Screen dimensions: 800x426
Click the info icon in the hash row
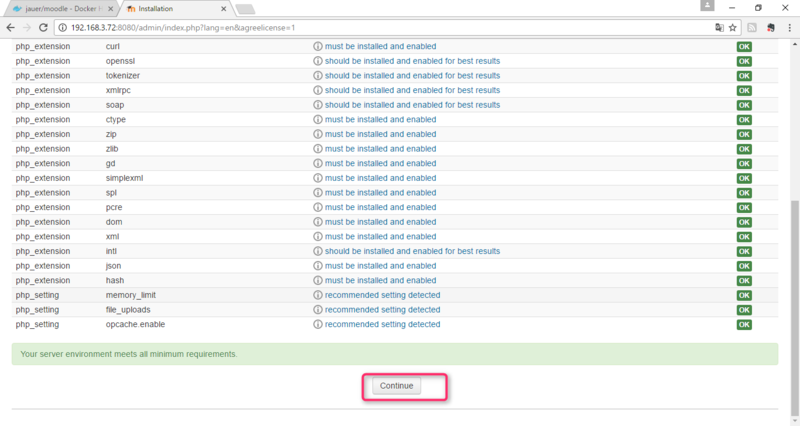tap(317, 280)
